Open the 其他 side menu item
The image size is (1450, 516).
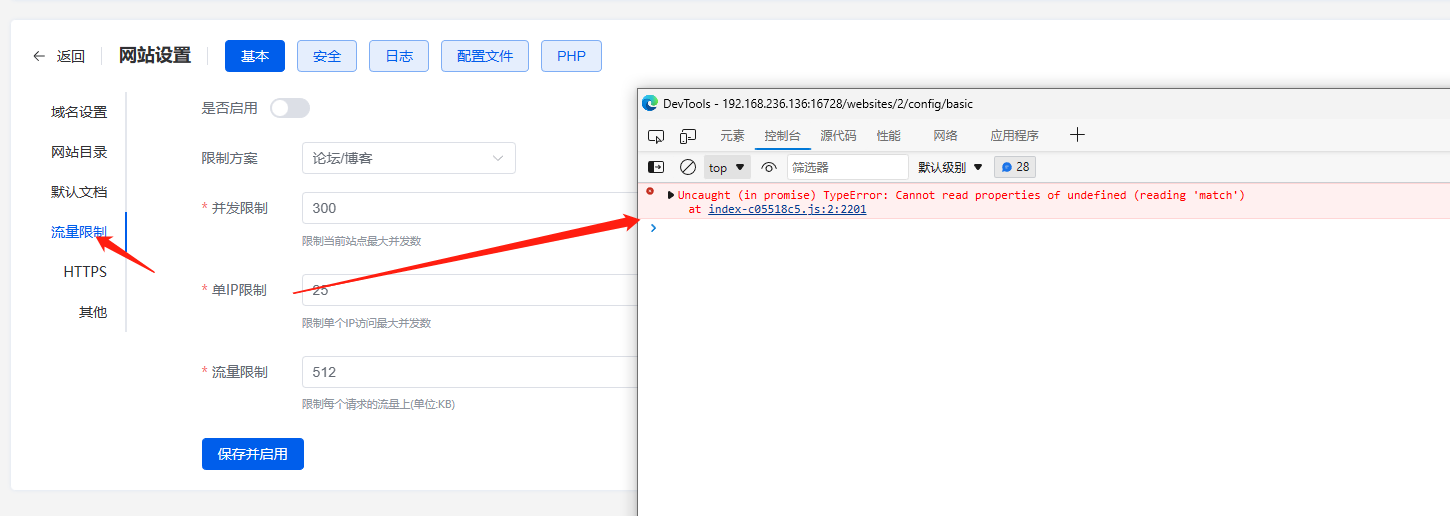pyautogui.click(x=93, y=312)
